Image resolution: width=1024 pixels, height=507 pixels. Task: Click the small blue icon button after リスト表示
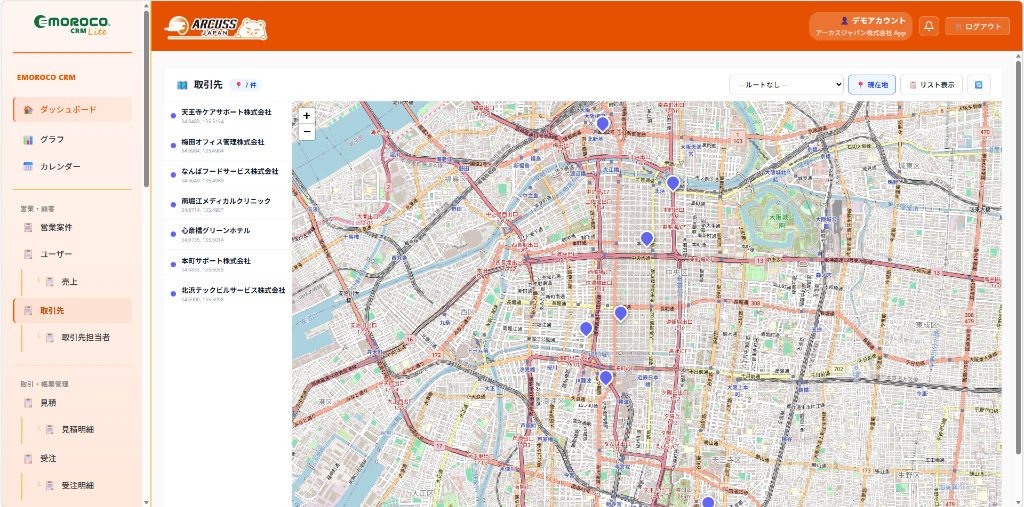(x=979, y=84)
